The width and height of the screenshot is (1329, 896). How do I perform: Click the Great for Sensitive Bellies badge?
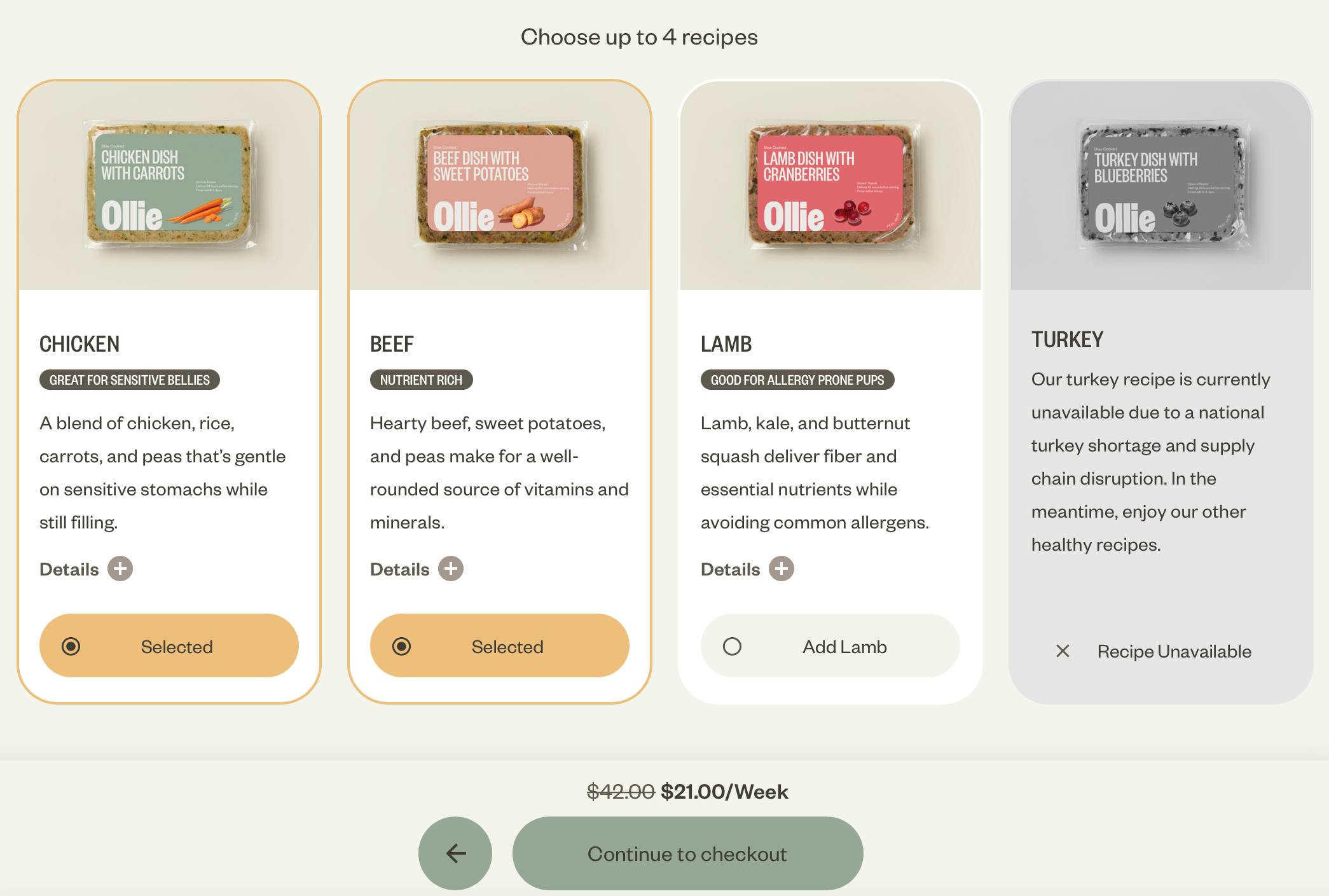click(130, 380)
